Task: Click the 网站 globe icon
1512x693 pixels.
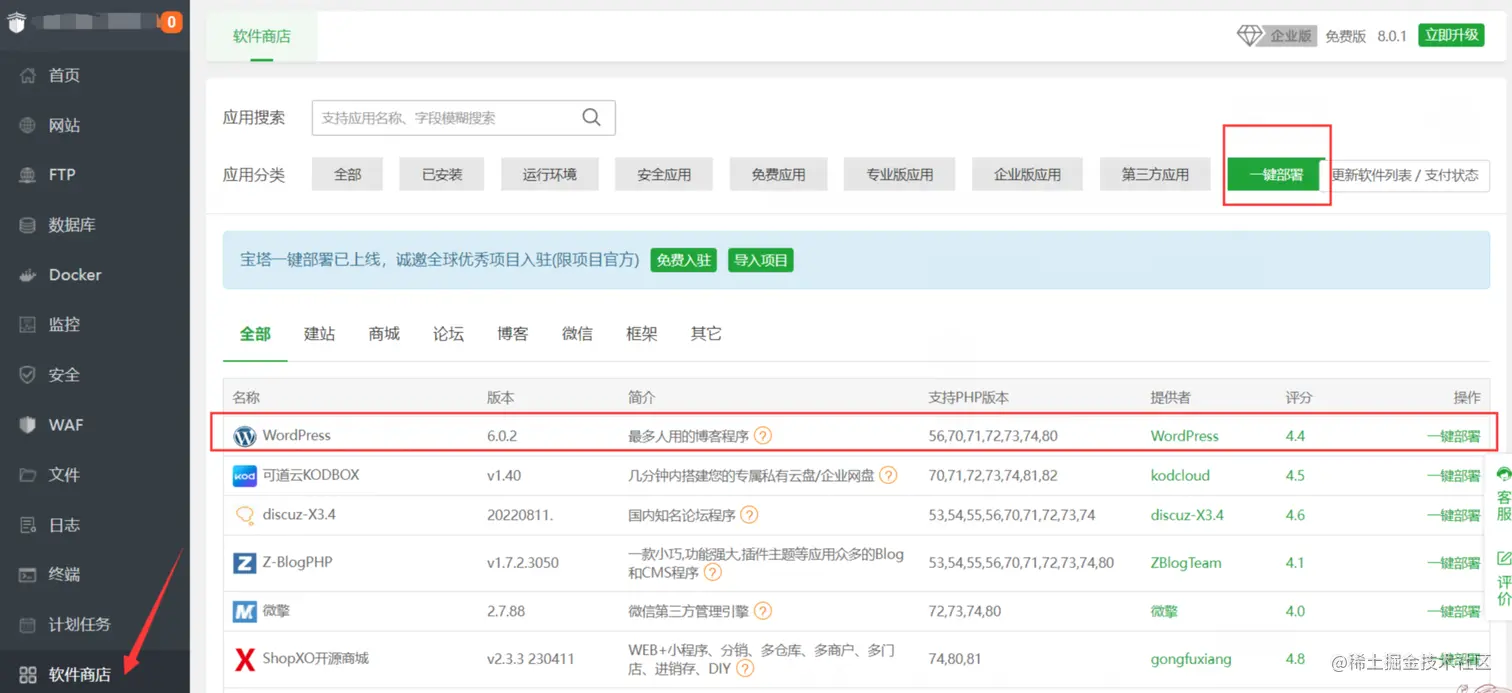Action: [28, 125]
